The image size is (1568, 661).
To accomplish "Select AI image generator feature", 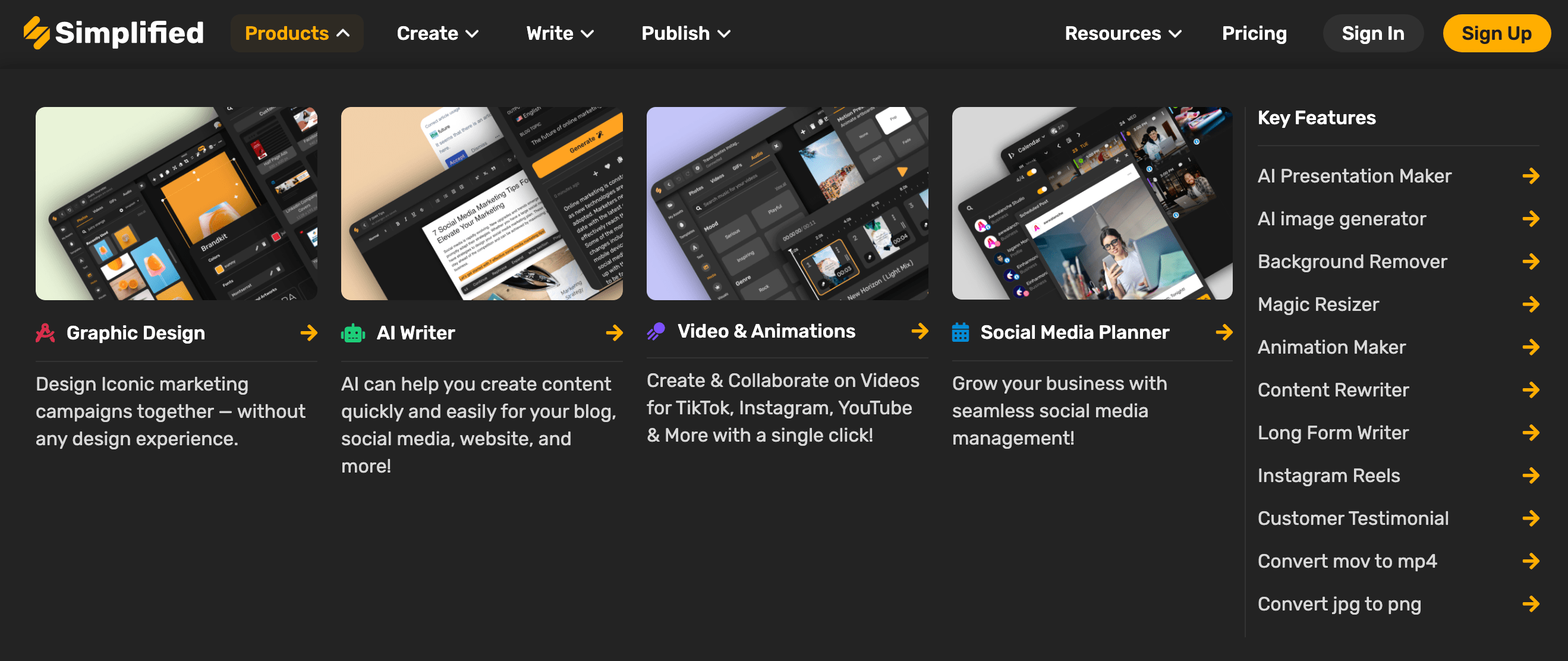I will [1342, 219].
